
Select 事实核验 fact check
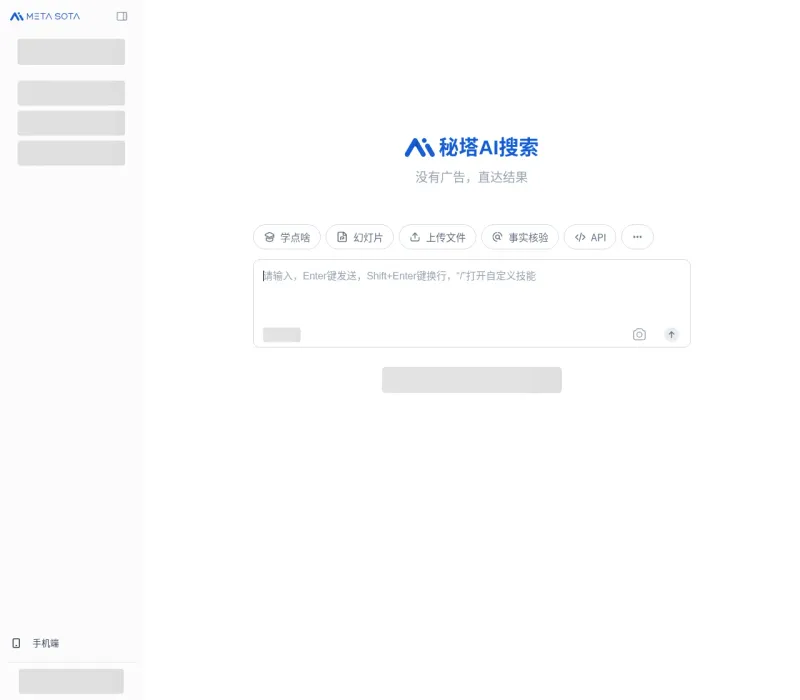click(x=520, y=237)
